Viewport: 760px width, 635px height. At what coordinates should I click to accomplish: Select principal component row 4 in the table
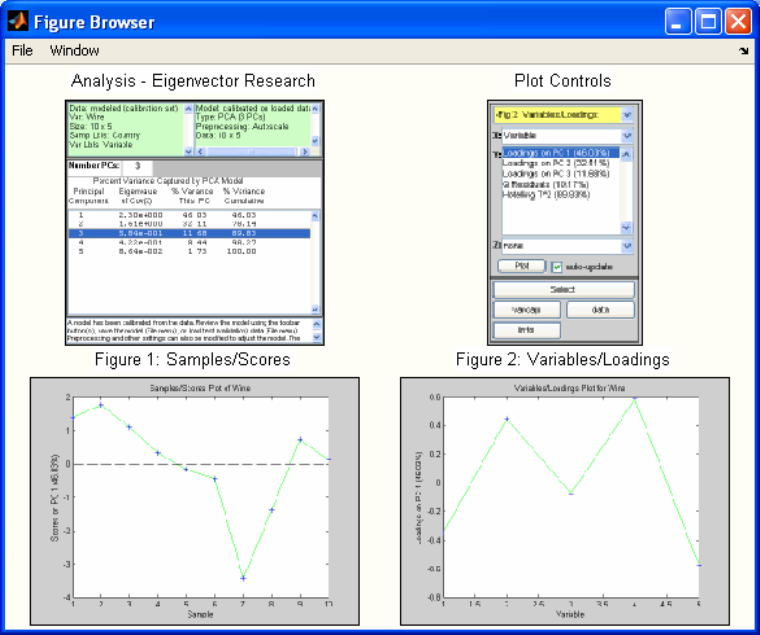coord(189,242)
